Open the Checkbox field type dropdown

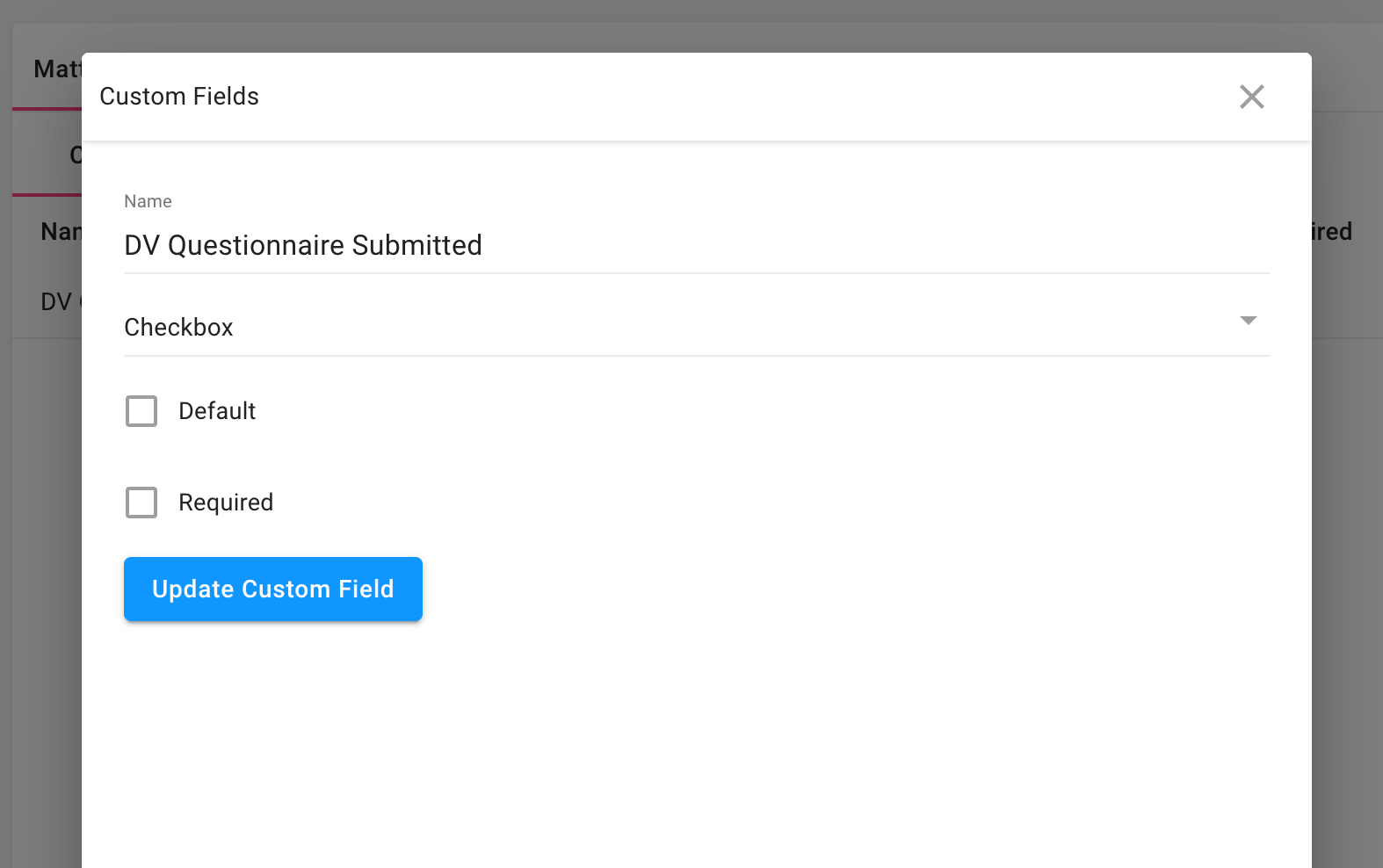pyautogui.click(x=685, y=327)
